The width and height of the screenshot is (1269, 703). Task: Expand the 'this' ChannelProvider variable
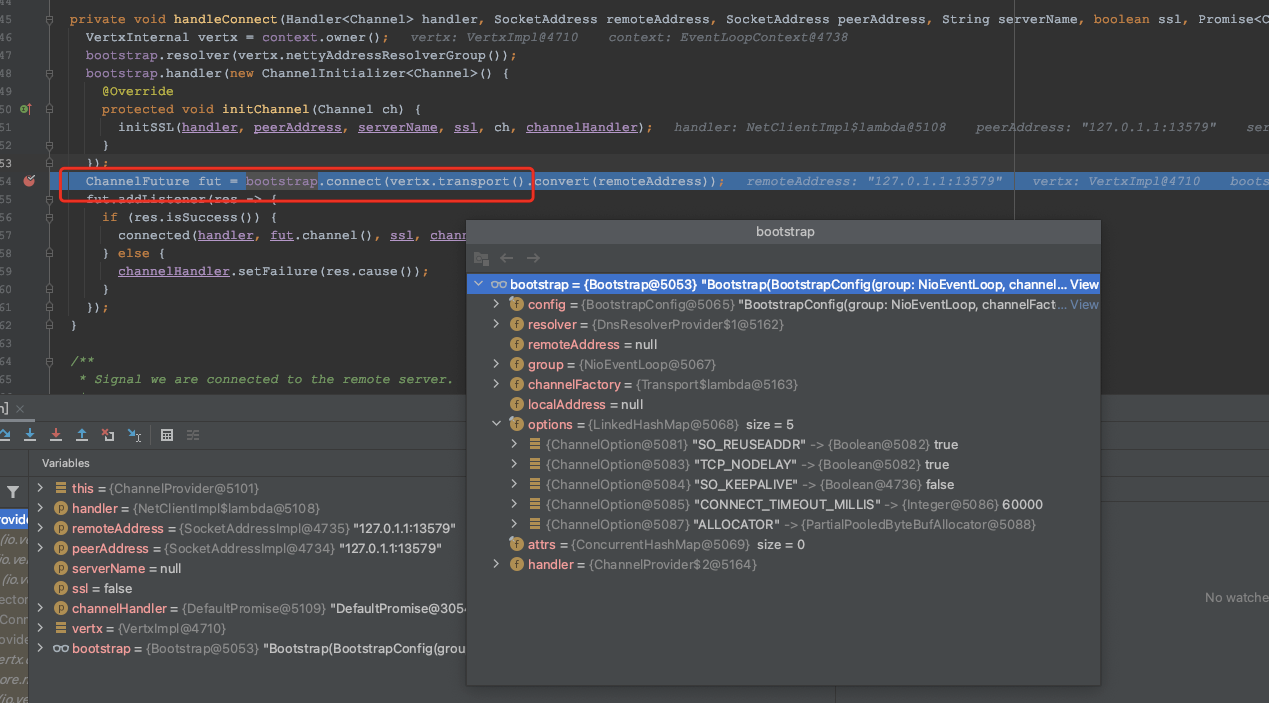40,489
